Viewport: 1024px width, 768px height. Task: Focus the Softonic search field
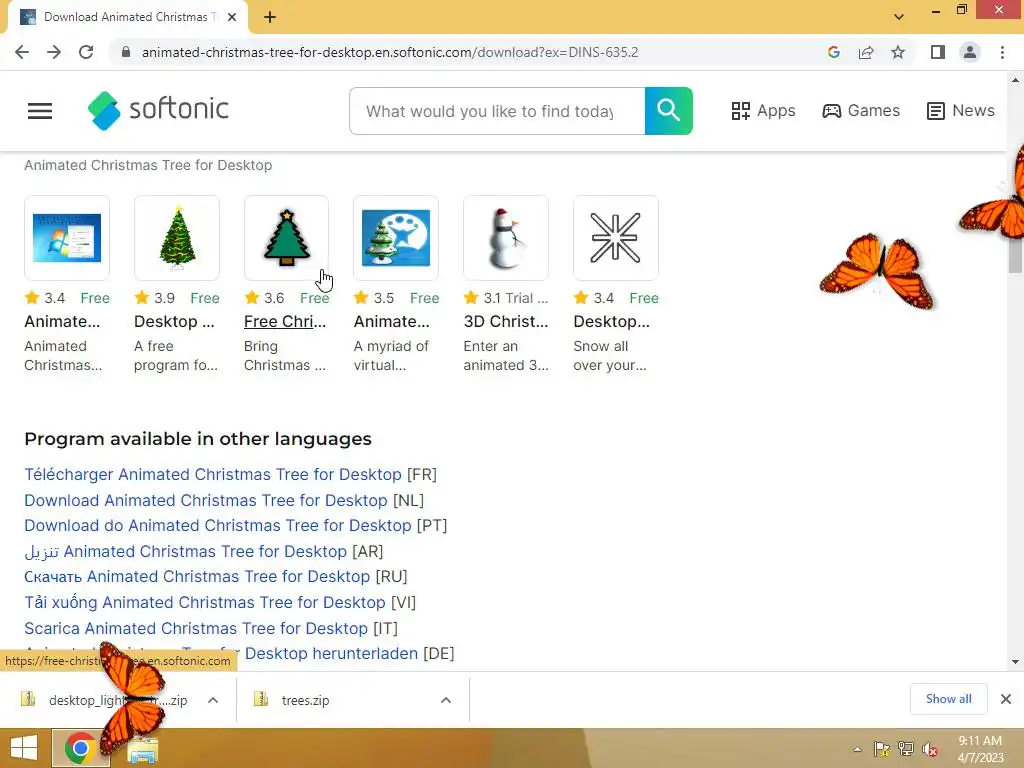(x=497, y=111)
